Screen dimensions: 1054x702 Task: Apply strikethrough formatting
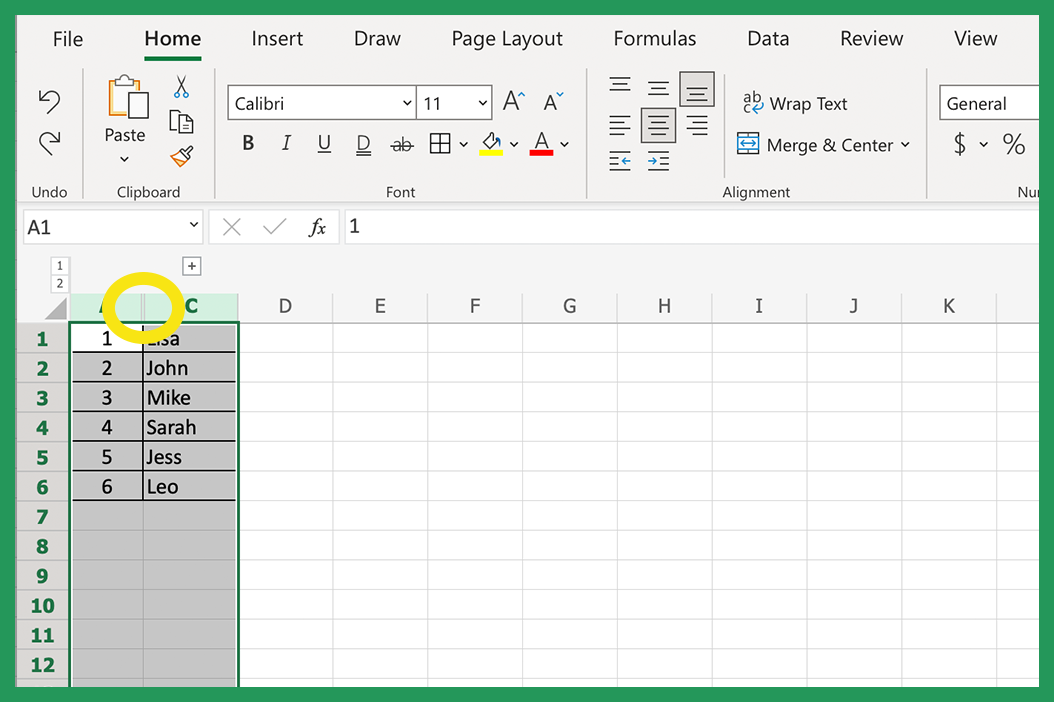coord(401,143)
